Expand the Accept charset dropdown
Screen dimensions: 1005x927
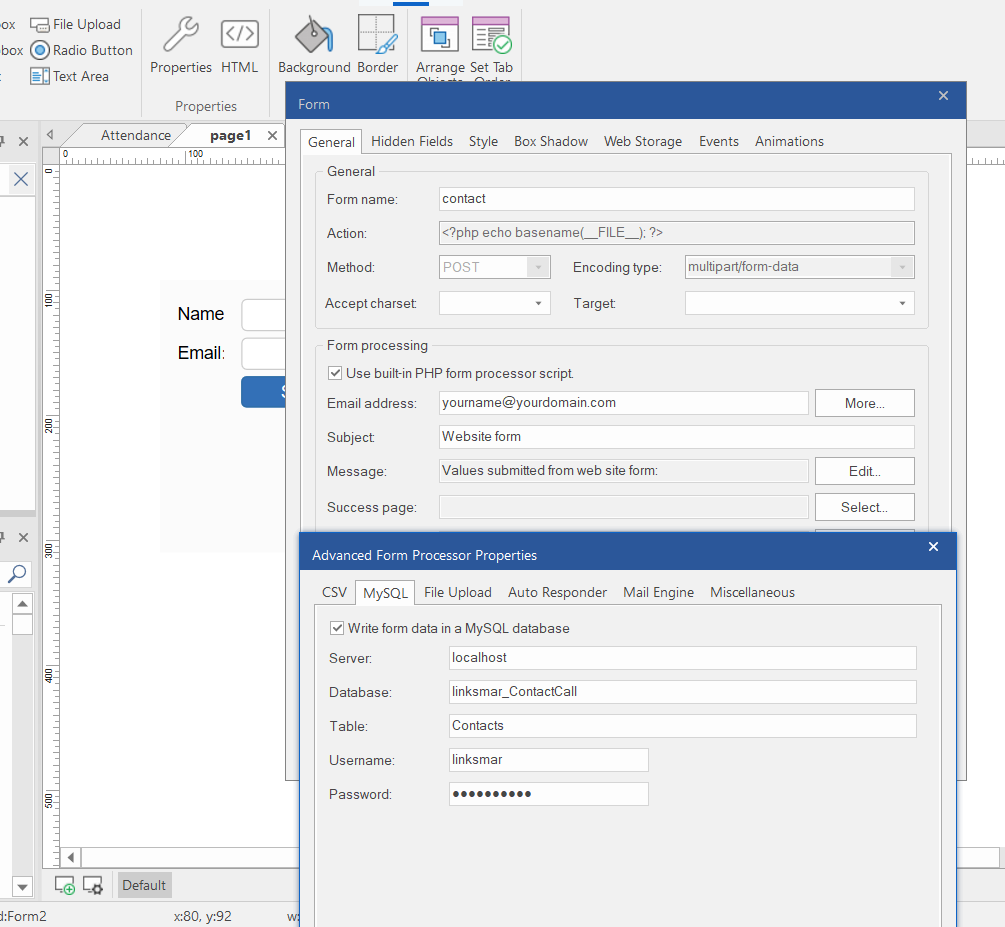pyautogui.click(x=538, y=303)
